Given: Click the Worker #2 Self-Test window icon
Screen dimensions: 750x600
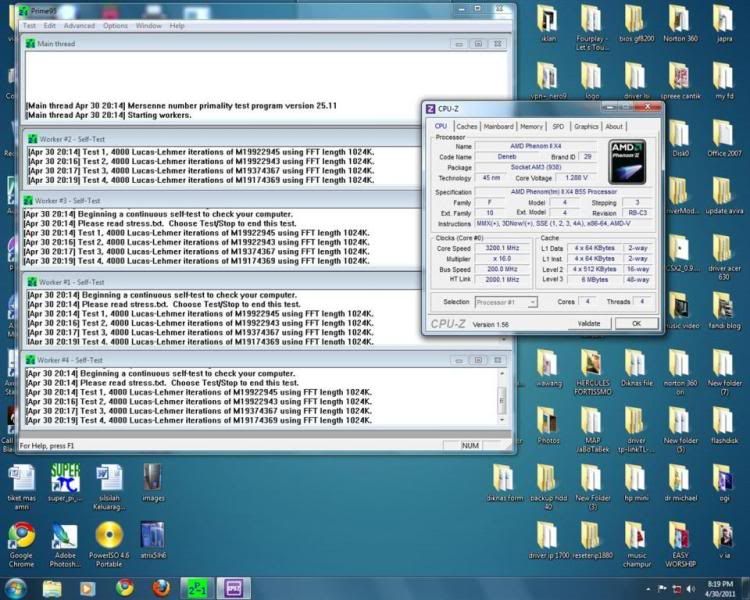Looking at the screenshot, I should pyautogui.click(x=33, y=139).
